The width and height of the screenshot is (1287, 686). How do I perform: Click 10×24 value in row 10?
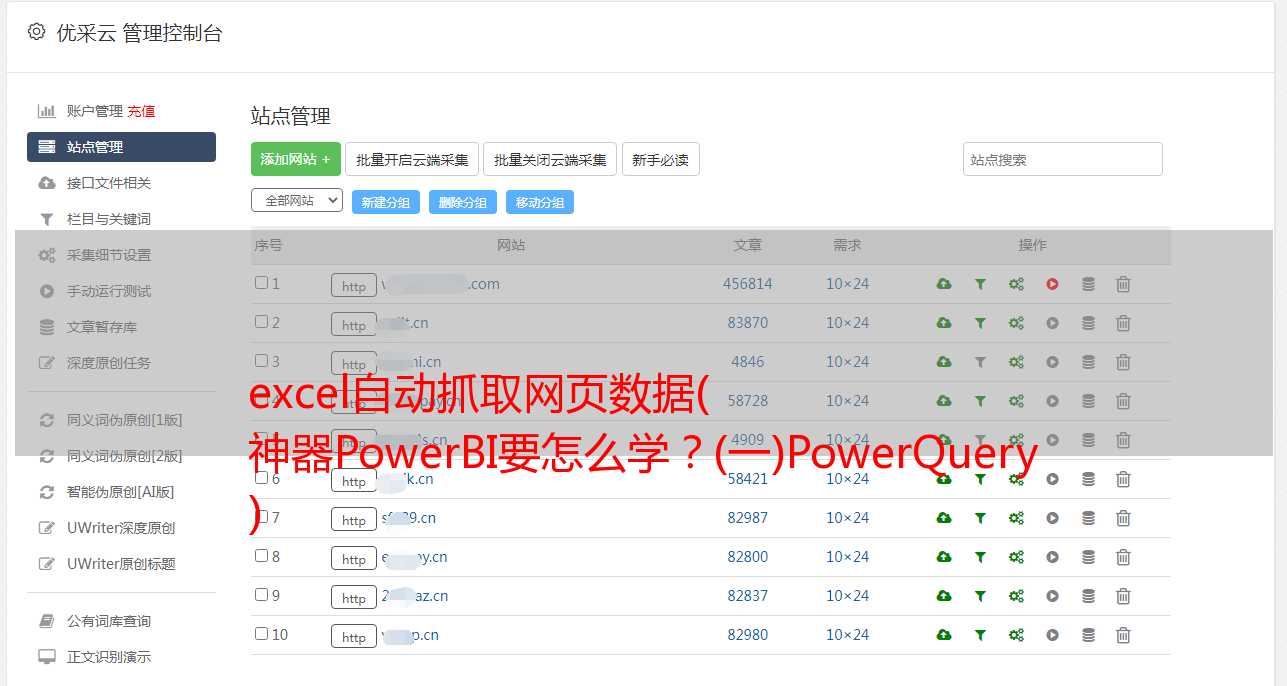click(x=847, y=635)
